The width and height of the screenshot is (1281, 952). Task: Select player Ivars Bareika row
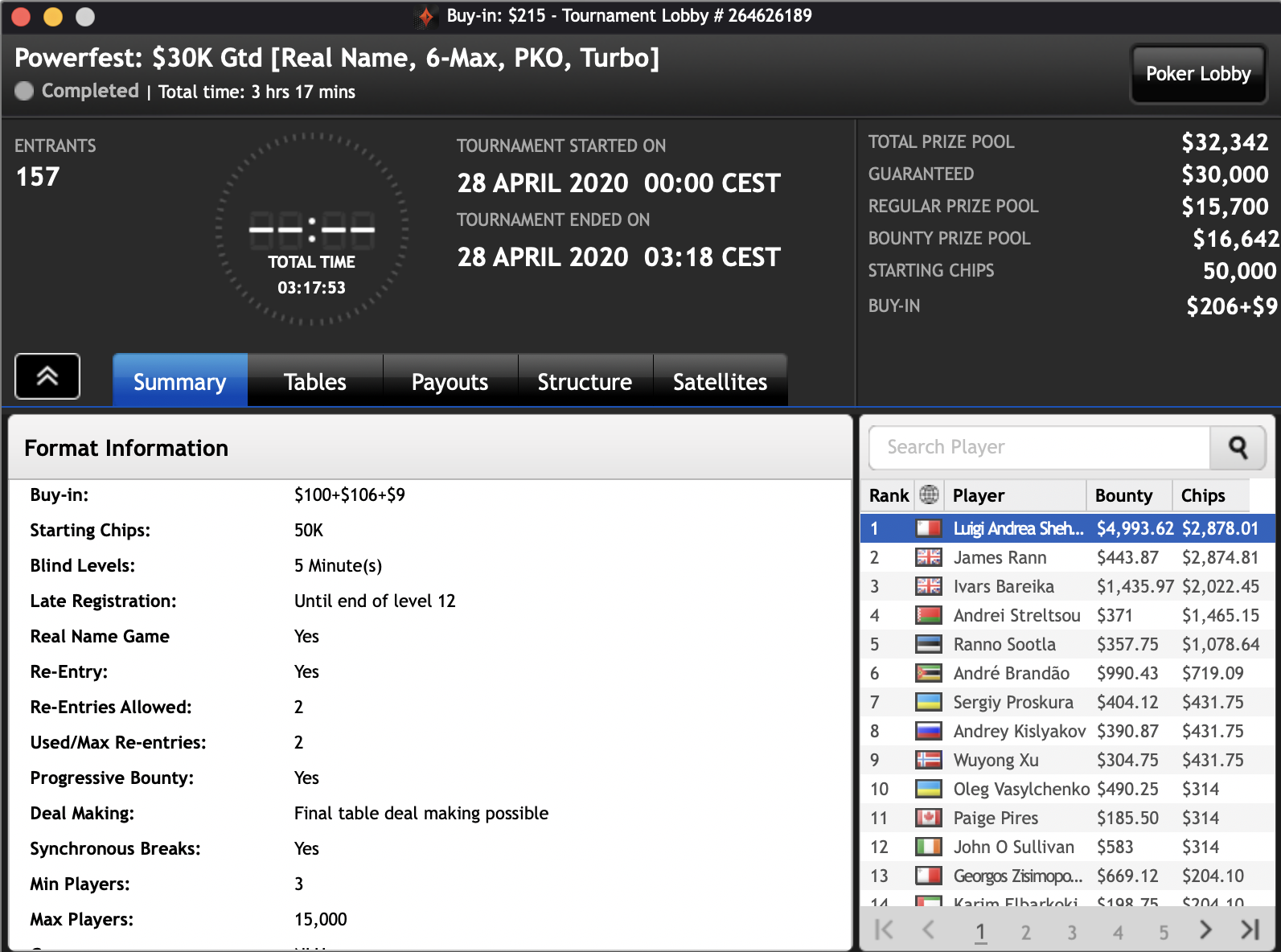pyautogui.click(x=1003, y=587)
